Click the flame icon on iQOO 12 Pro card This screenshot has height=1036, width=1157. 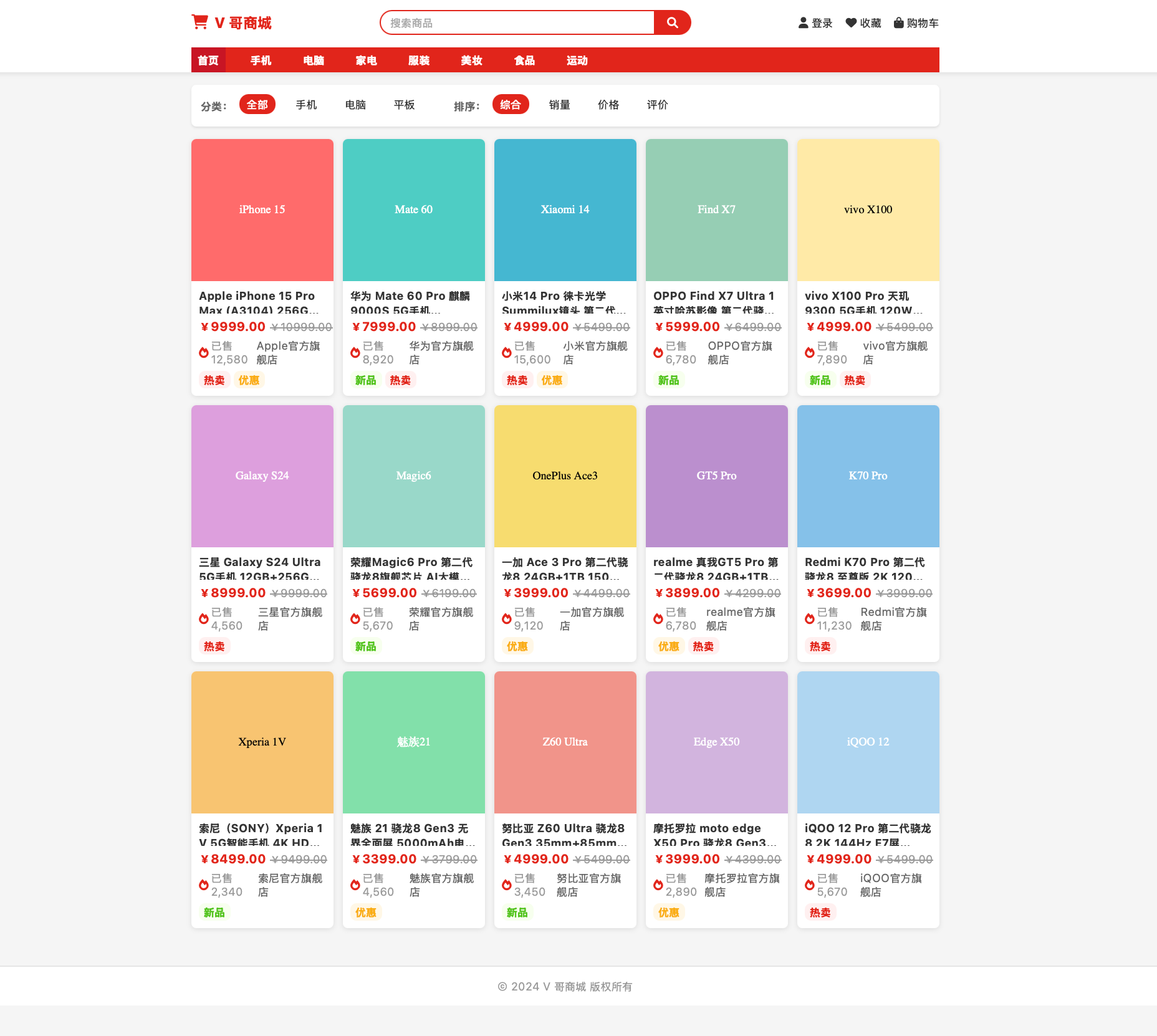coord(810,885)
